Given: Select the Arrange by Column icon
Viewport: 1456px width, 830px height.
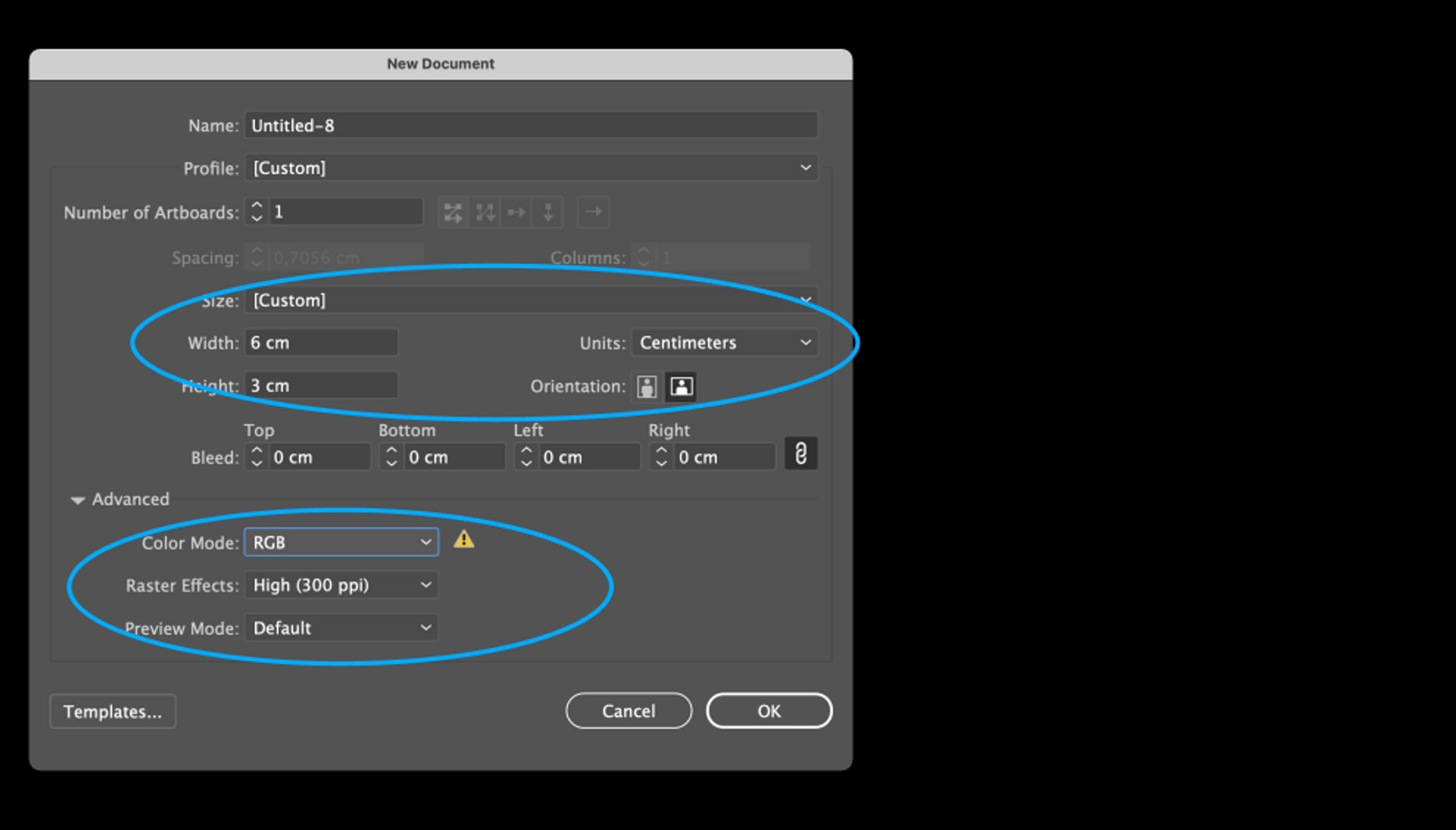Looking at the screenshot, I should coord(548,212).
